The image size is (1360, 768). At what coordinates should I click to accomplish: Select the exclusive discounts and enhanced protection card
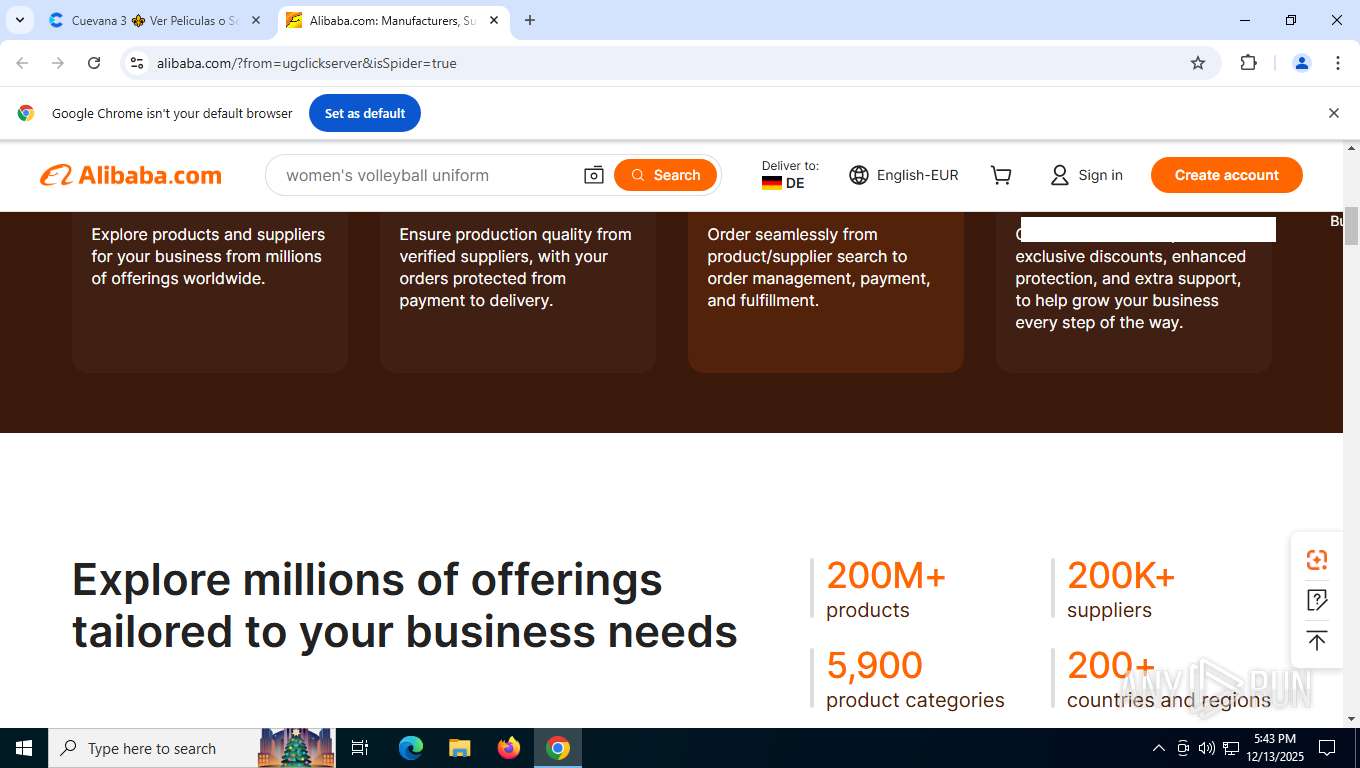coord(1134,292)
